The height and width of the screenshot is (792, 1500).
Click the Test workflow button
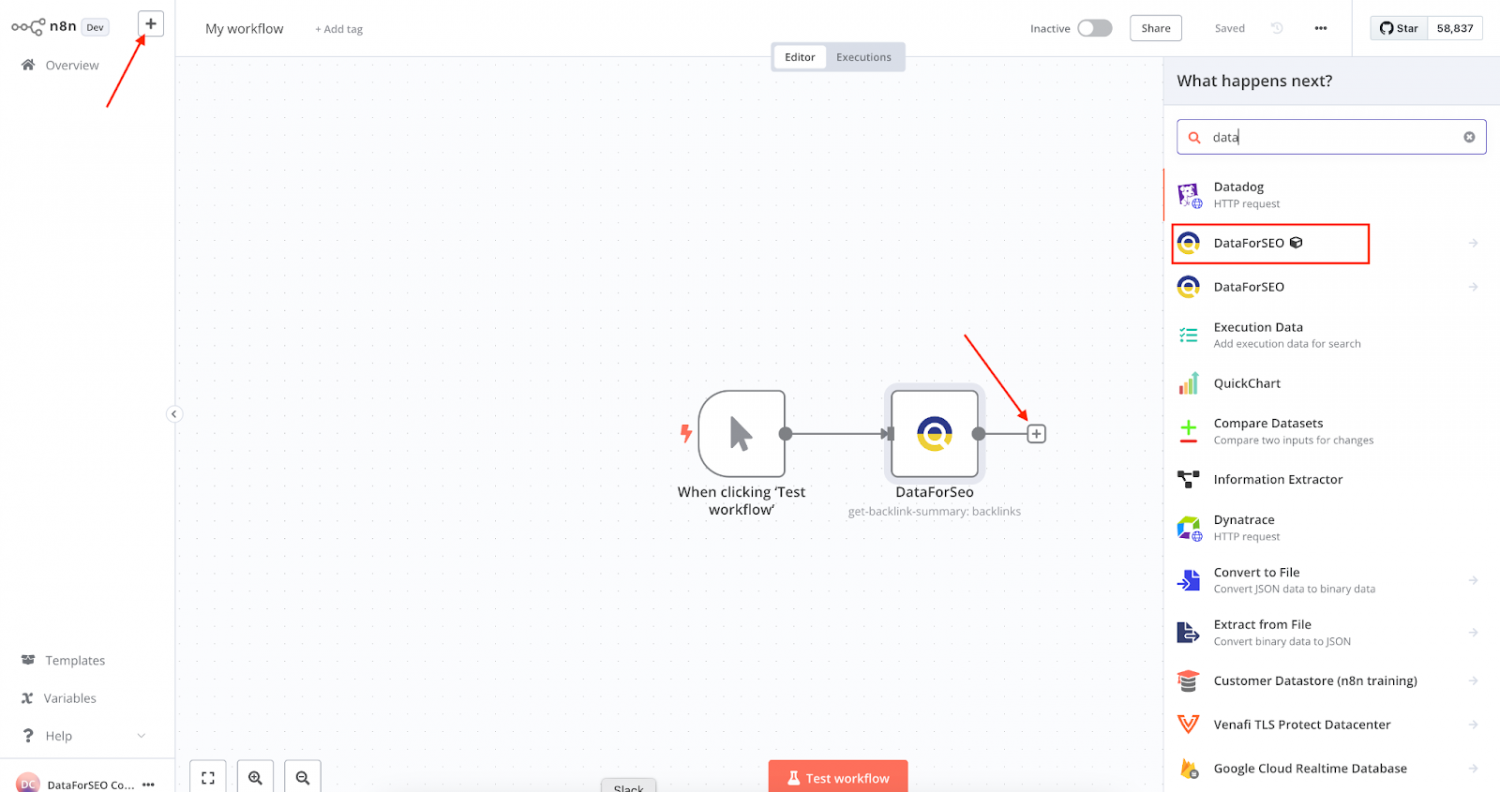[x=838, y=777]
